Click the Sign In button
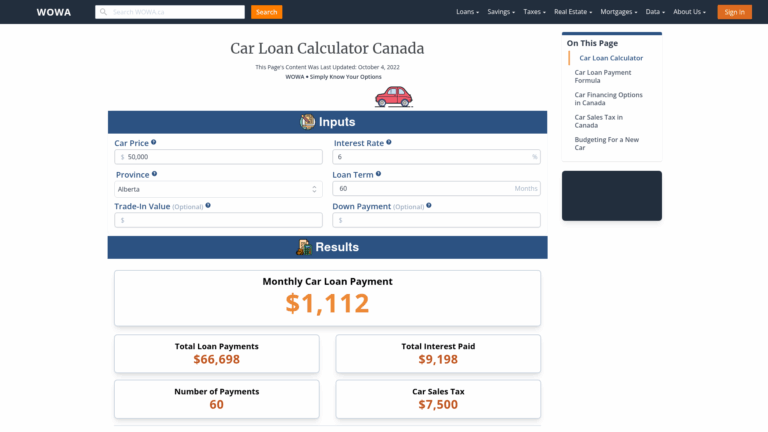The height and width of the screenshot is (432, 768). 734,12
